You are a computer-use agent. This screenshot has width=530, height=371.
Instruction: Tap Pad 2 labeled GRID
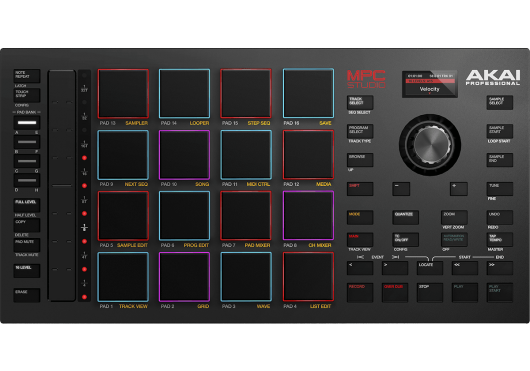185,277
